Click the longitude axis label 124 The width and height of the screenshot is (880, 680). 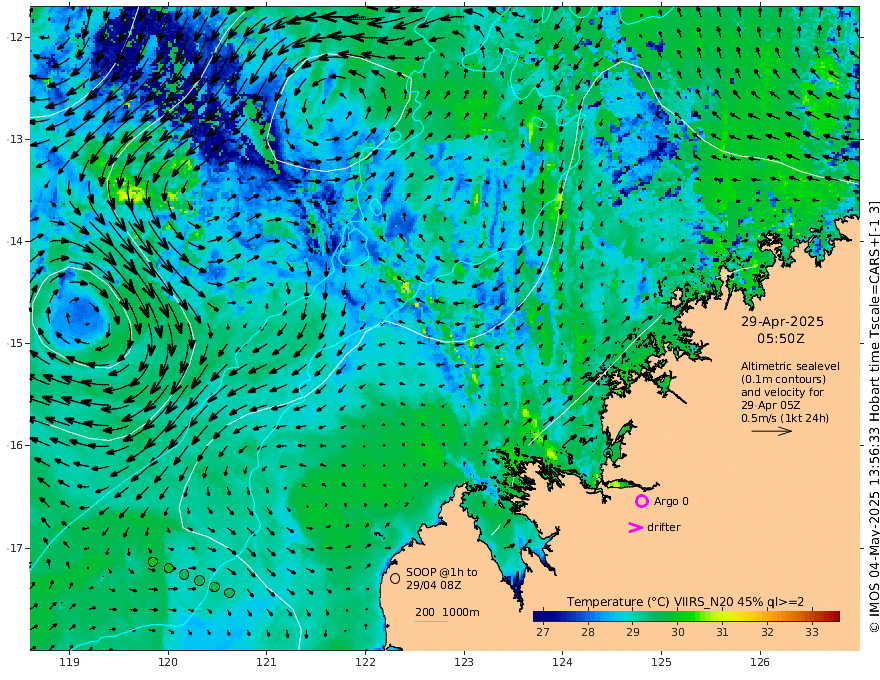[562, 662]
